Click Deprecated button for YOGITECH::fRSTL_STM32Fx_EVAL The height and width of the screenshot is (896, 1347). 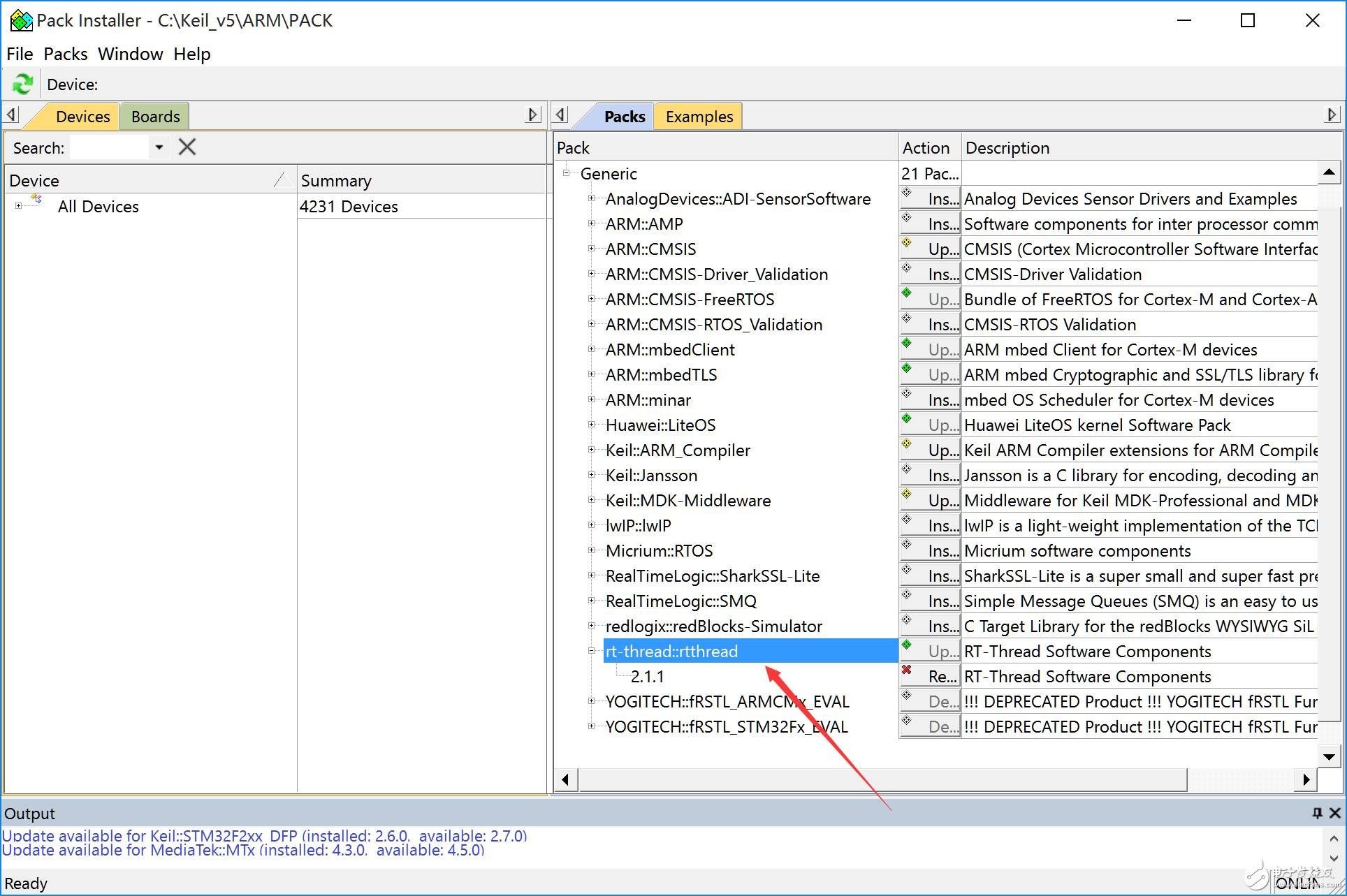931,727
